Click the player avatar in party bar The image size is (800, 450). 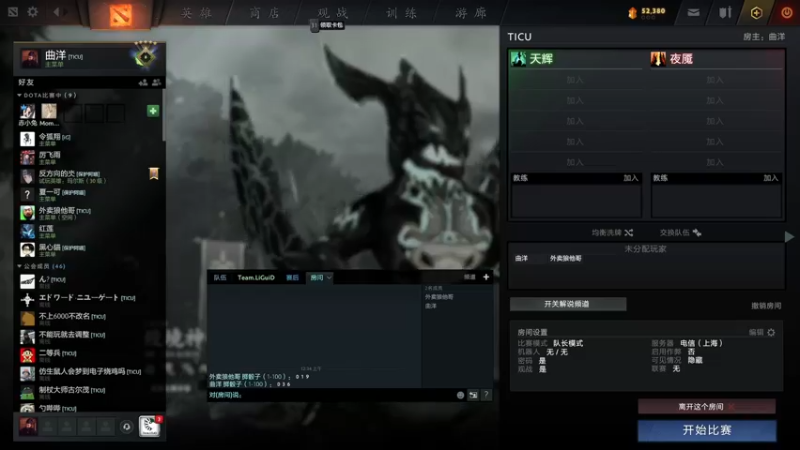pos(28,426)
